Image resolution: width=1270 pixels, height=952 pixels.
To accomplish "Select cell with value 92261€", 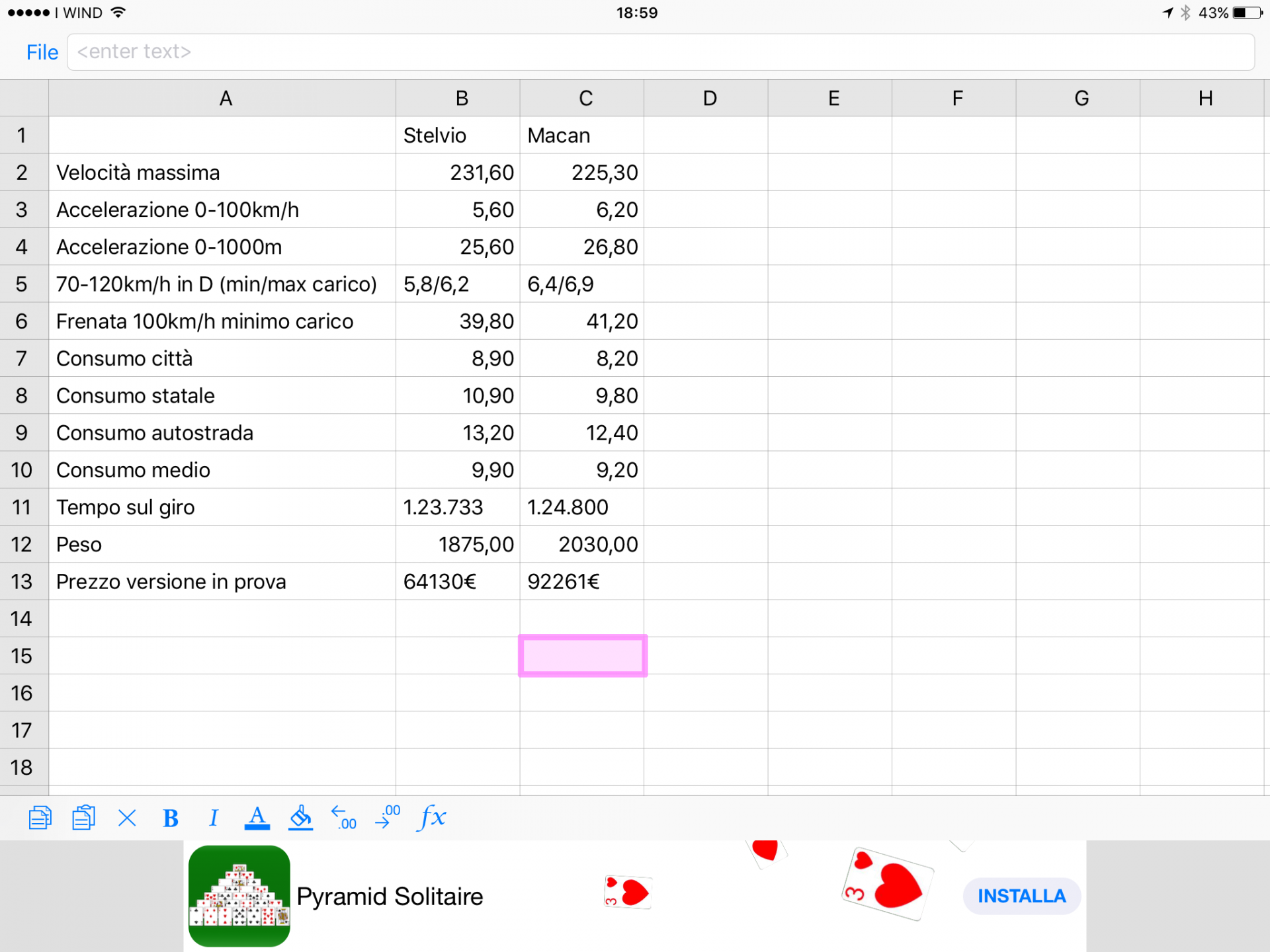I will [x=582, y=582].
